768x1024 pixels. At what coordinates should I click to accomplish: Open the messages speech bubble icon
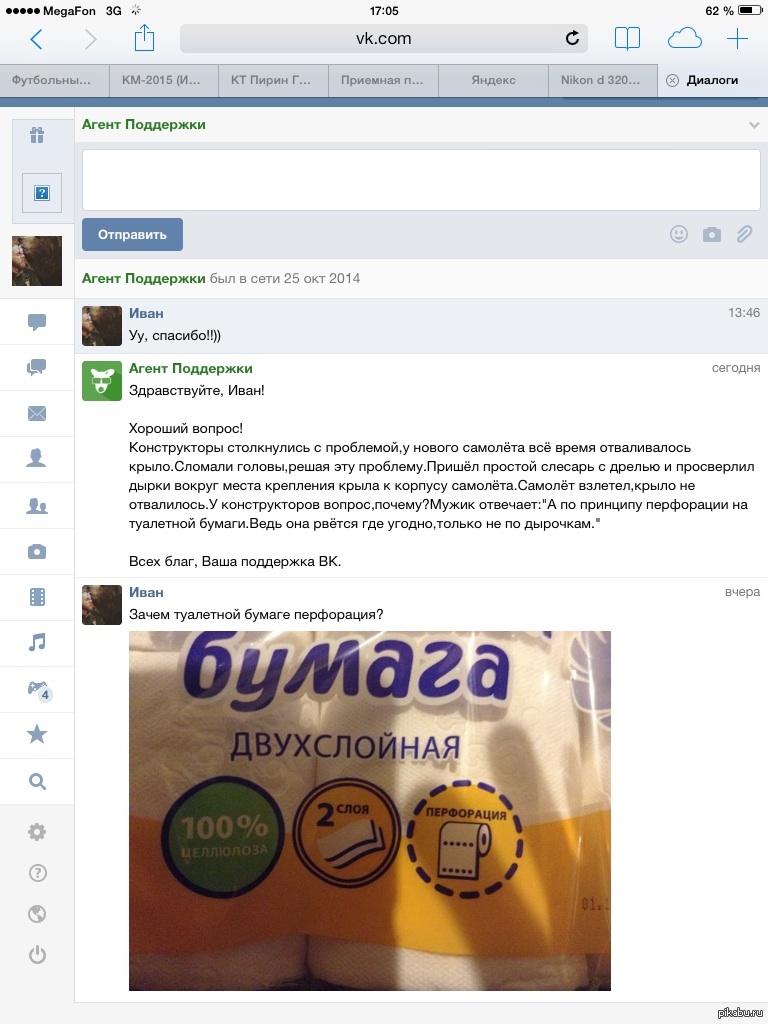[x=37, y=321]
